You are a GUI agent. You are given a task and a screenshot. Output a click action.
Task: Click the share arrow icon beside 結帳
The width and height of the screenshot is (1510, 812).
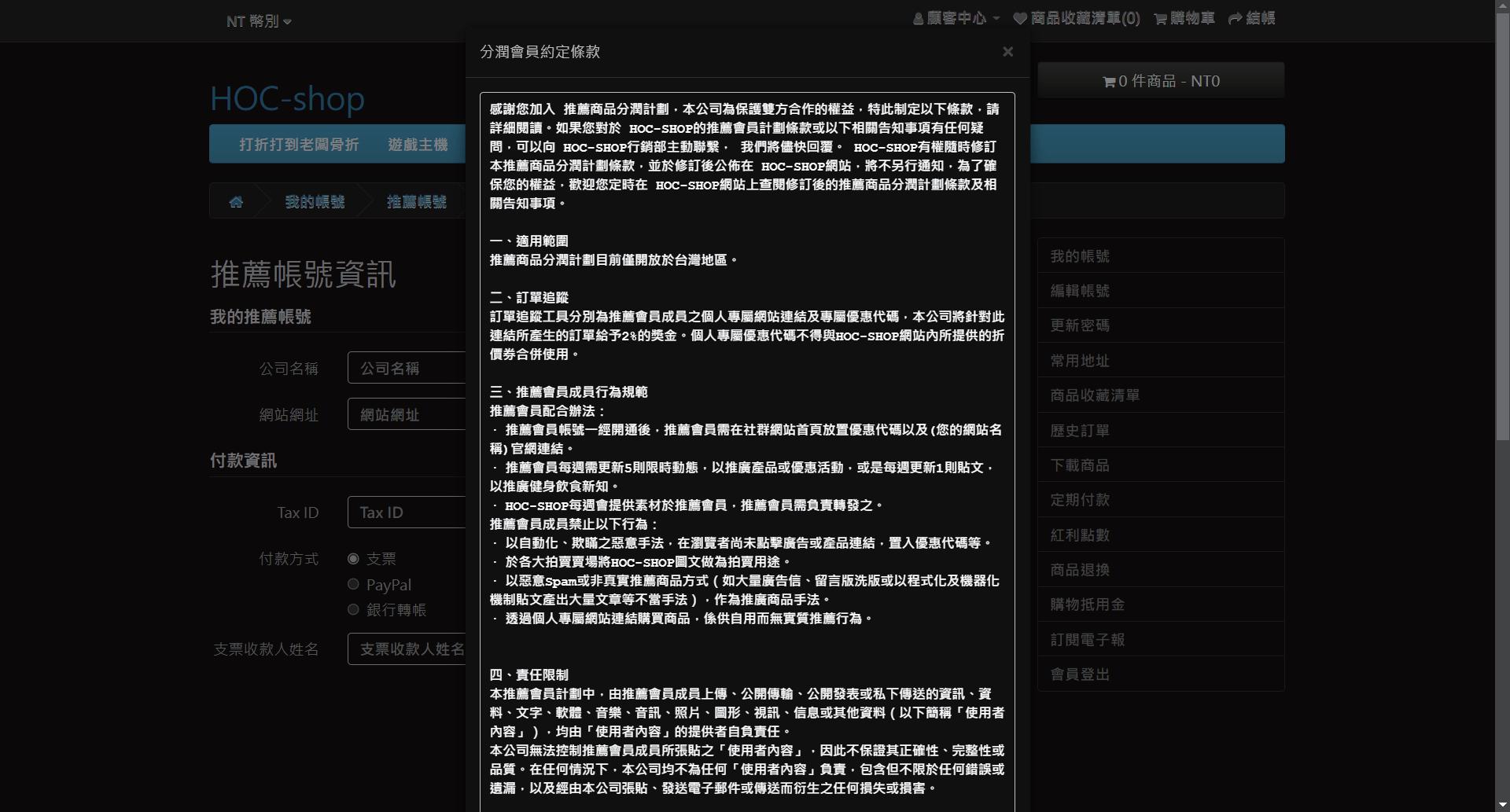pyautogui.click(x=1235, y=19)
